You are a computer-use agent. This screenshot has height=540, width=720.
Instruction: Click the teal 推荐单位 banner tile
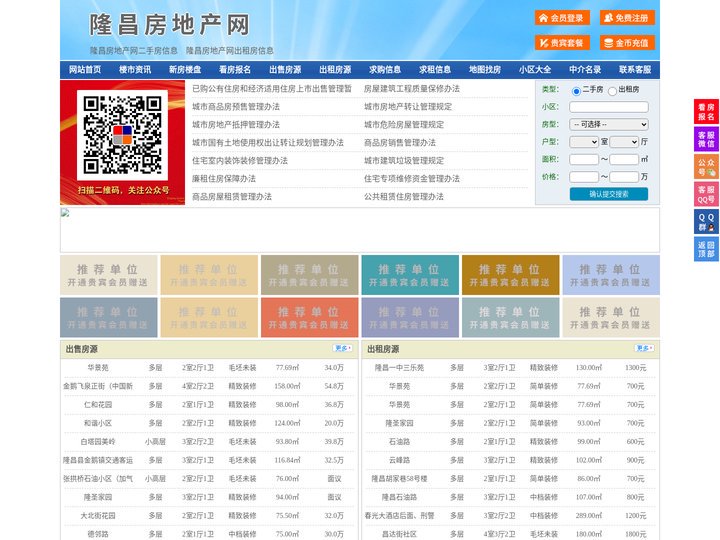[410, 275]
